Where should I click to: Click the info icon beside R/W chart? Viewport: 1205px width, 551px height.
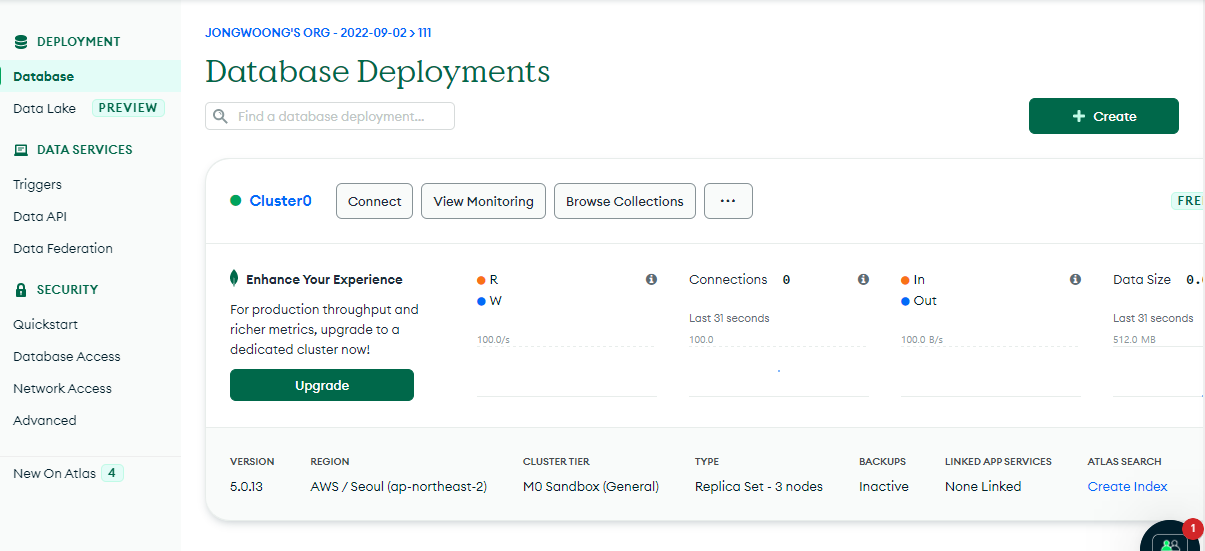tap(651, 280)
